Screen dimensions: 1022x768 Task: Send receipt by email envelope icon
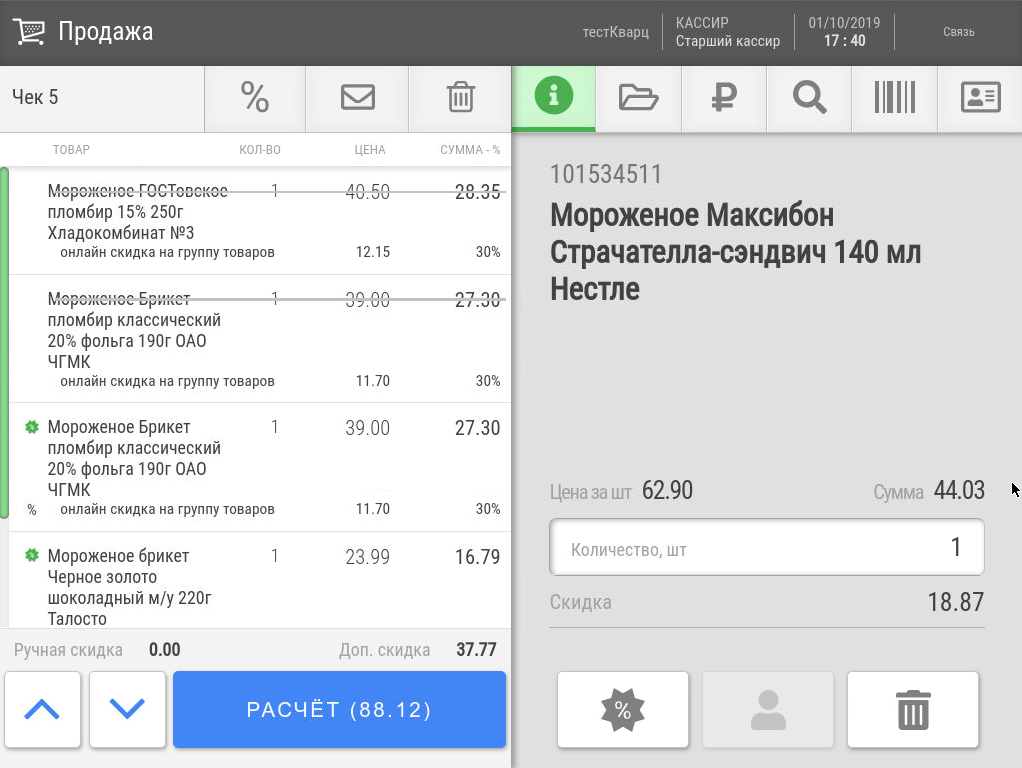point(357,98)
